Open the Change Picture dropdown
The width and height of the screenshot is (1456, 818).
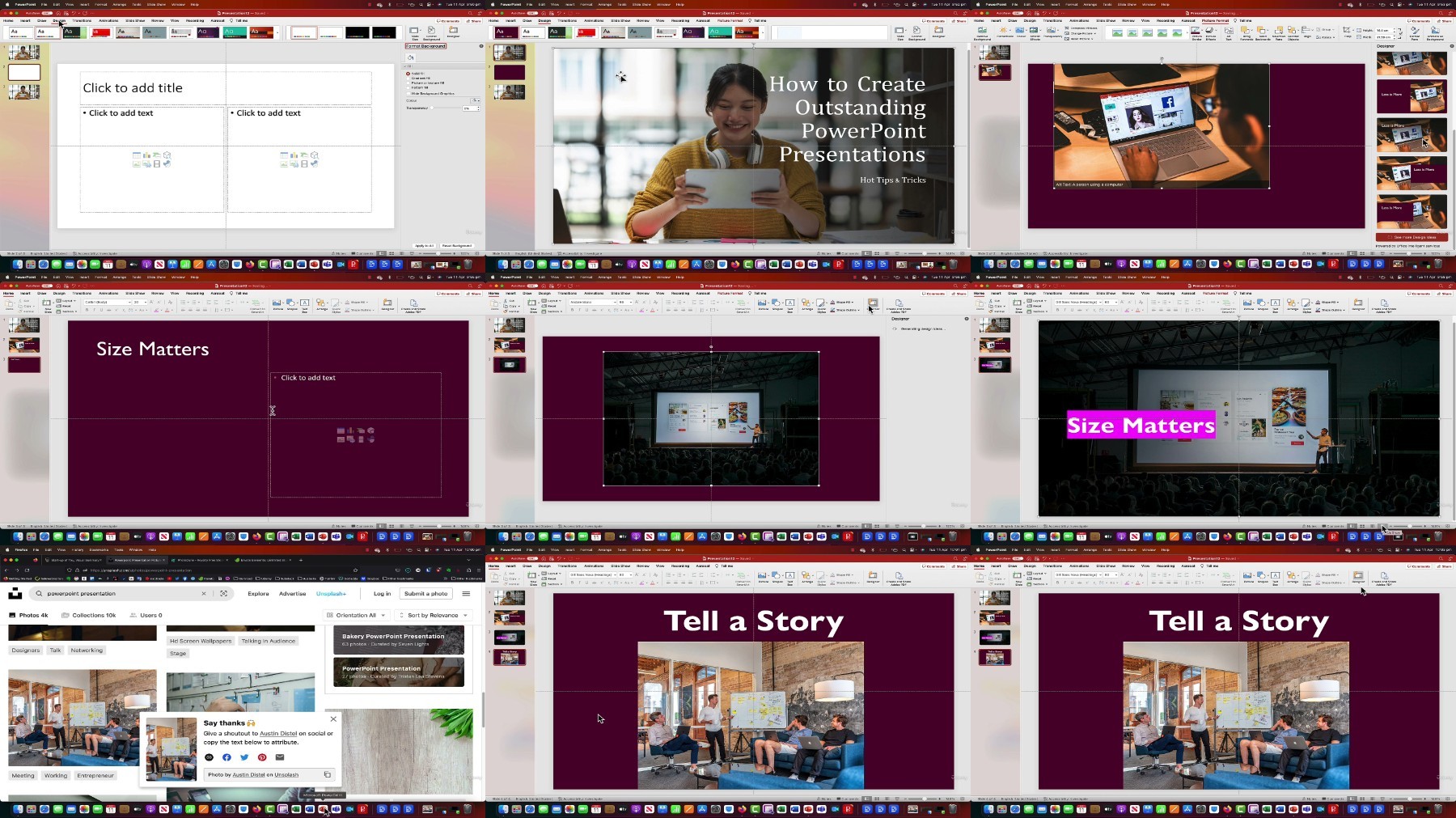coord(1081,33)
